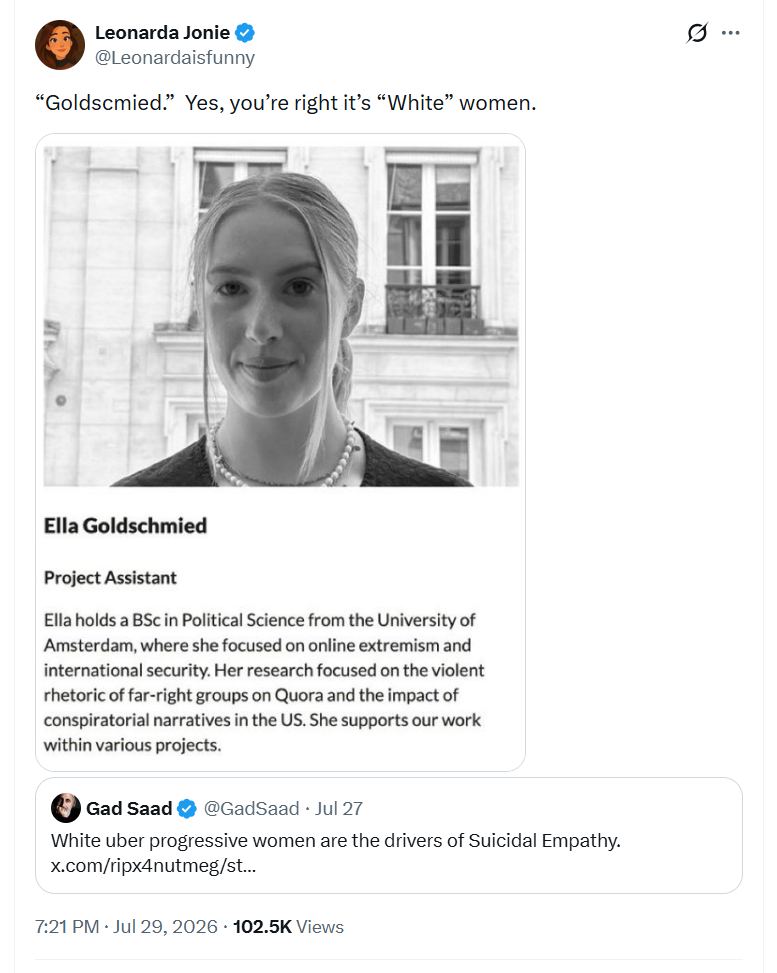Click Gad Saad's small avatar in quote

(x=66, y=808)
